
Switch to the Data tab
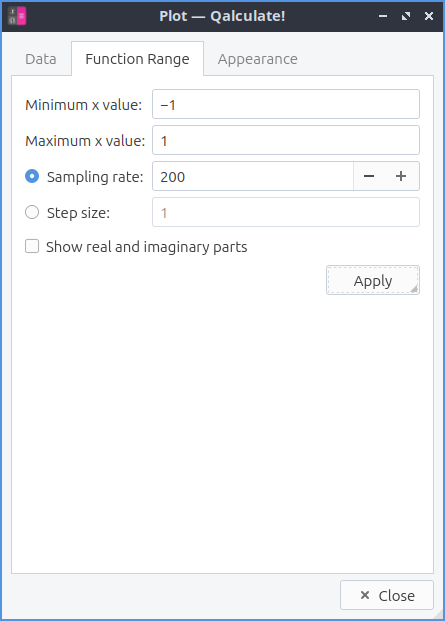(41, 59)
